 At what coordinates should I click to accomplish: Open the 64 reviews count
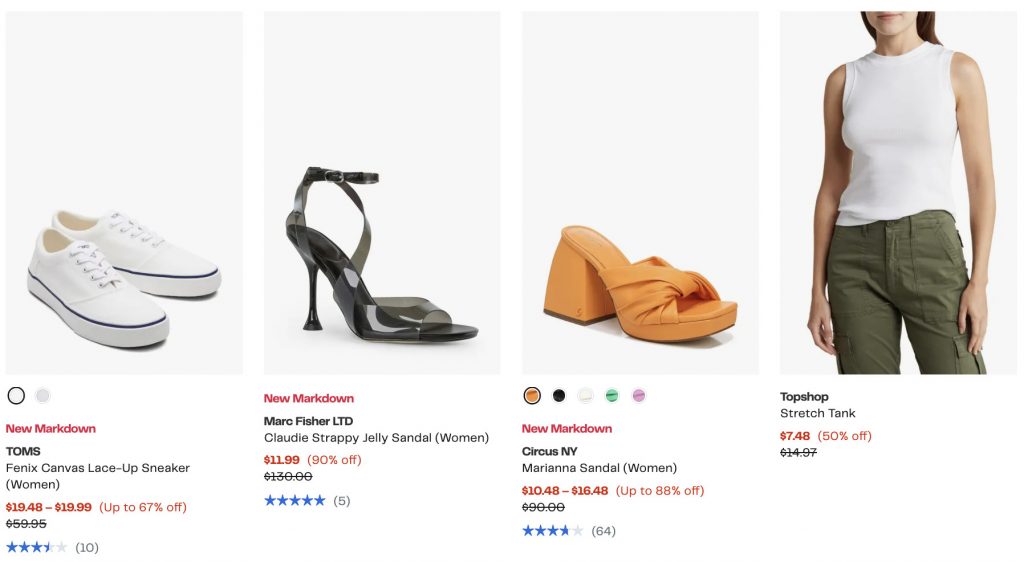[603, 531]
